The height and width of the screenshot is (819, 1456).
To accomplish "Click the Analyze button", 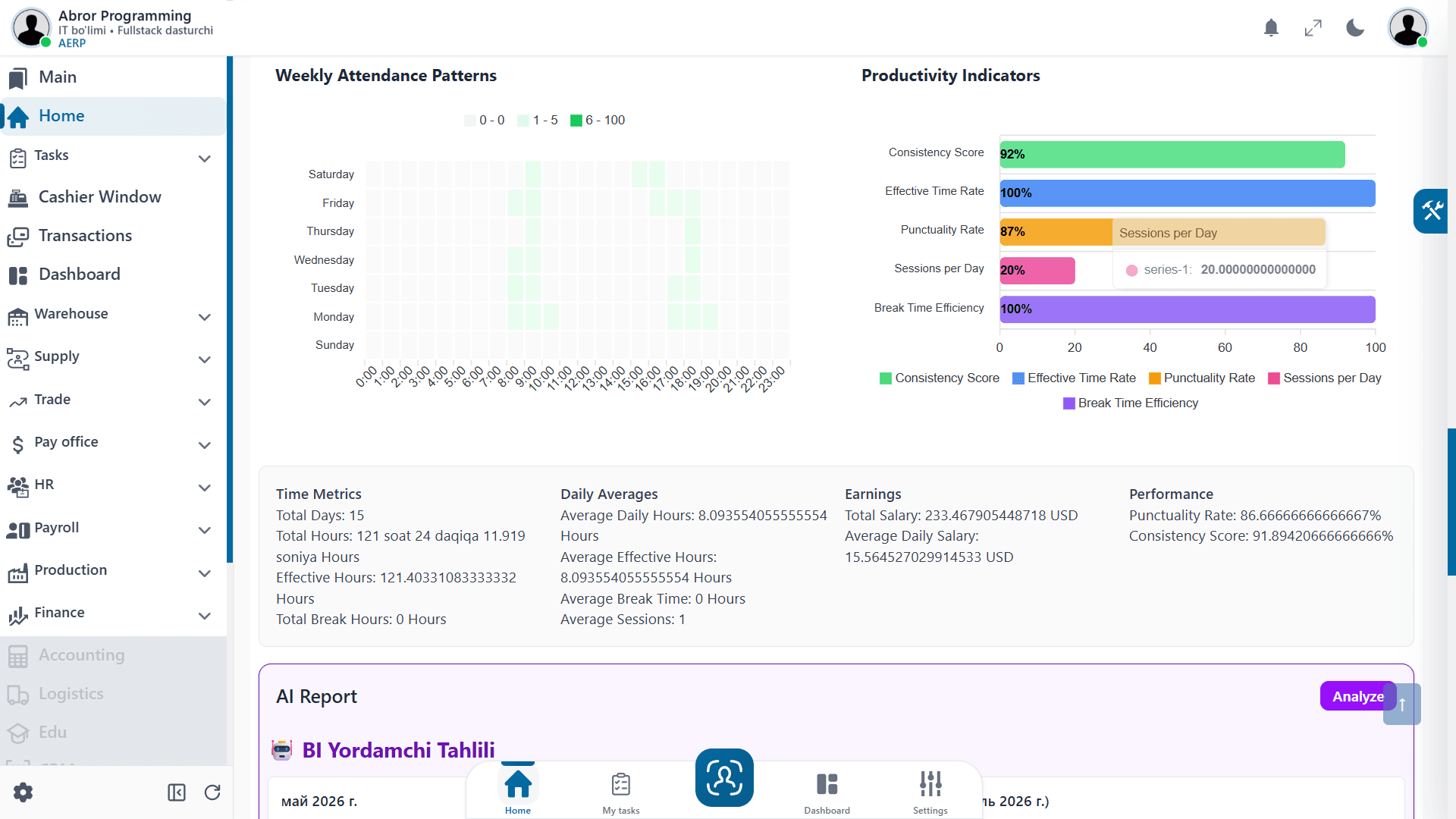I will pos(1357,696).
